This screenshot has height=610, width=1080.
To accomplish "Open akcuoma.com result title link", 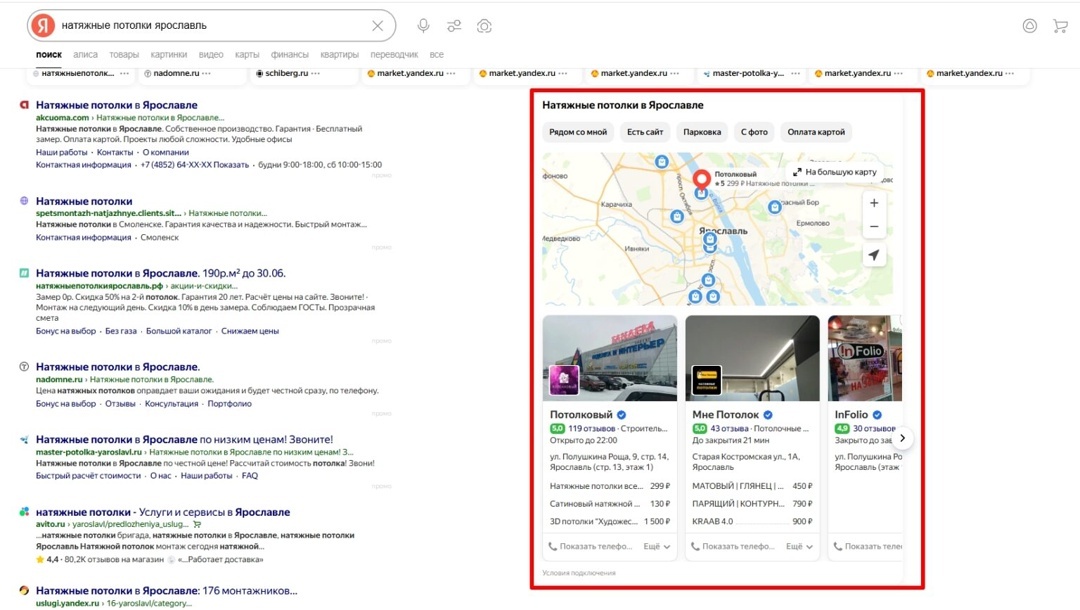I will (116, 105).
